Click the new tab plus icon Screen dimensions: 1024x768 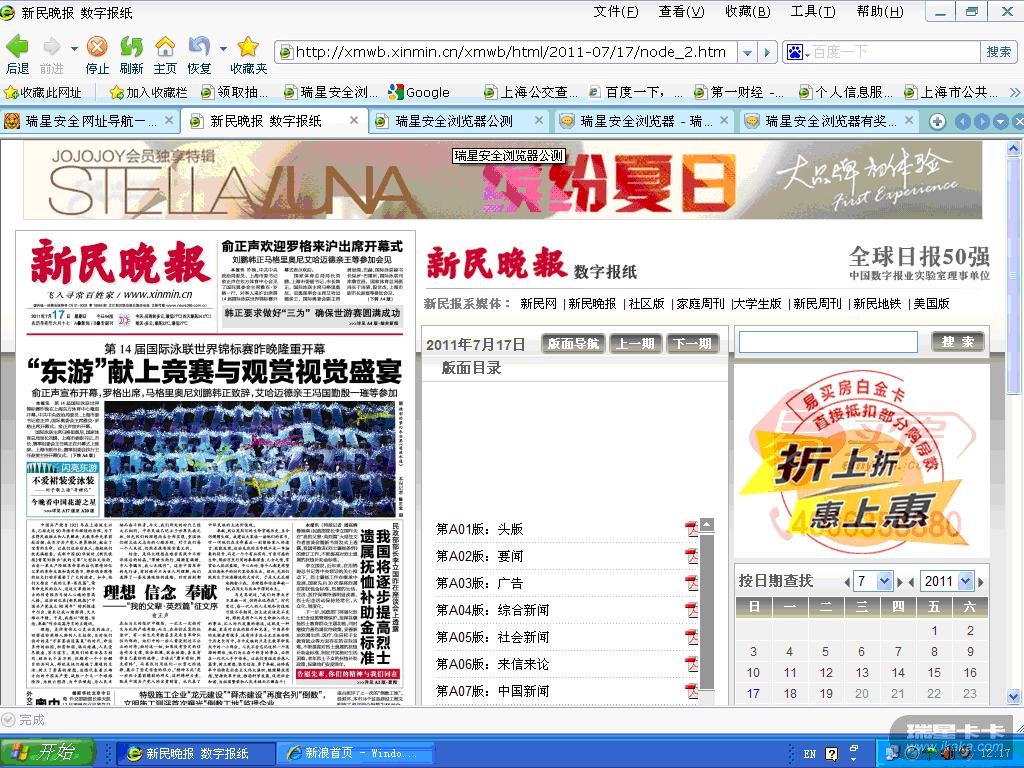click(x=936, y=121)
